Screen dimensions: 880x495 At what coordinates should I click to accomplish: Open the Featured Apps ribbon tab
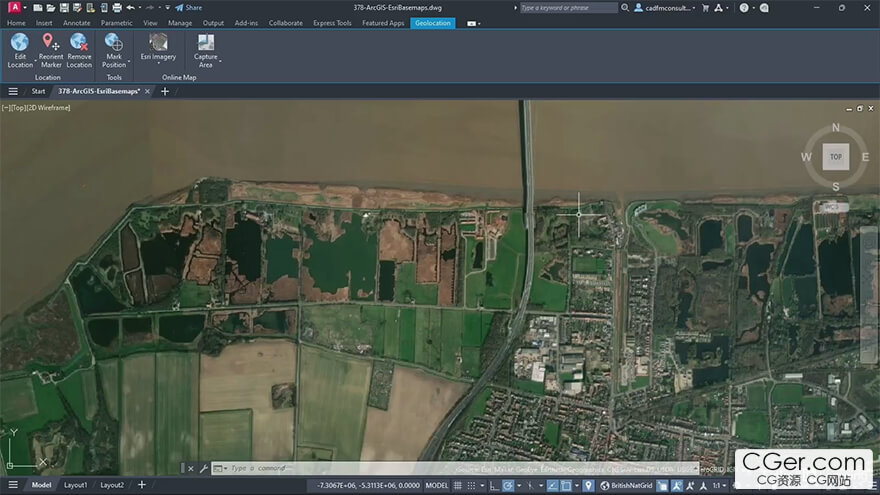pos(383,23)
